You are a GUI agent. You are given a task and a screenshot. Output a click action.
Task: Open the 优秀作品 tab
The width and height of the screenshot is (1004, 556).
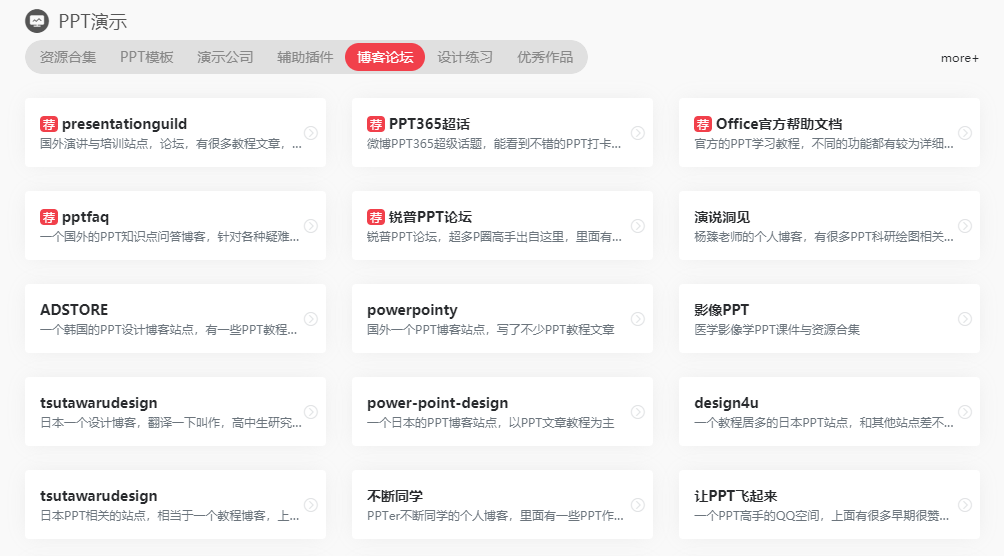click(545, 57)
